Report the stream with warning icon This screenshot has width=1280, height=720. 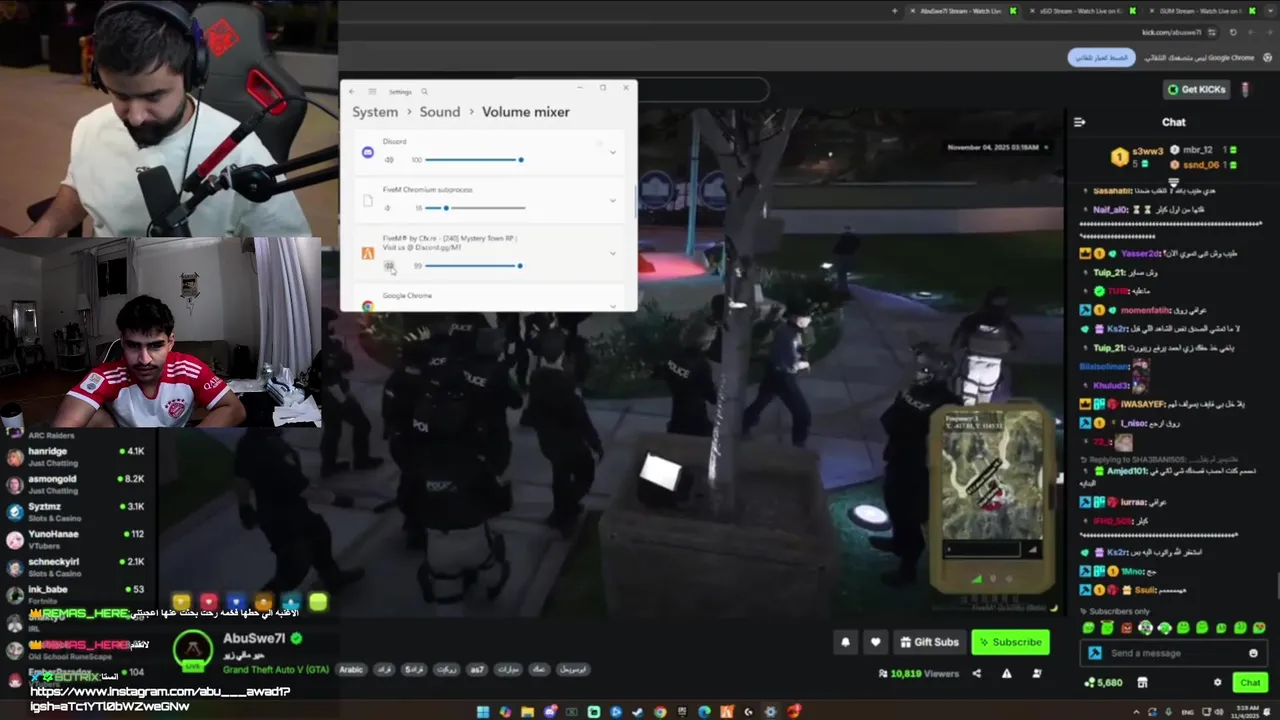[1007, 674]
